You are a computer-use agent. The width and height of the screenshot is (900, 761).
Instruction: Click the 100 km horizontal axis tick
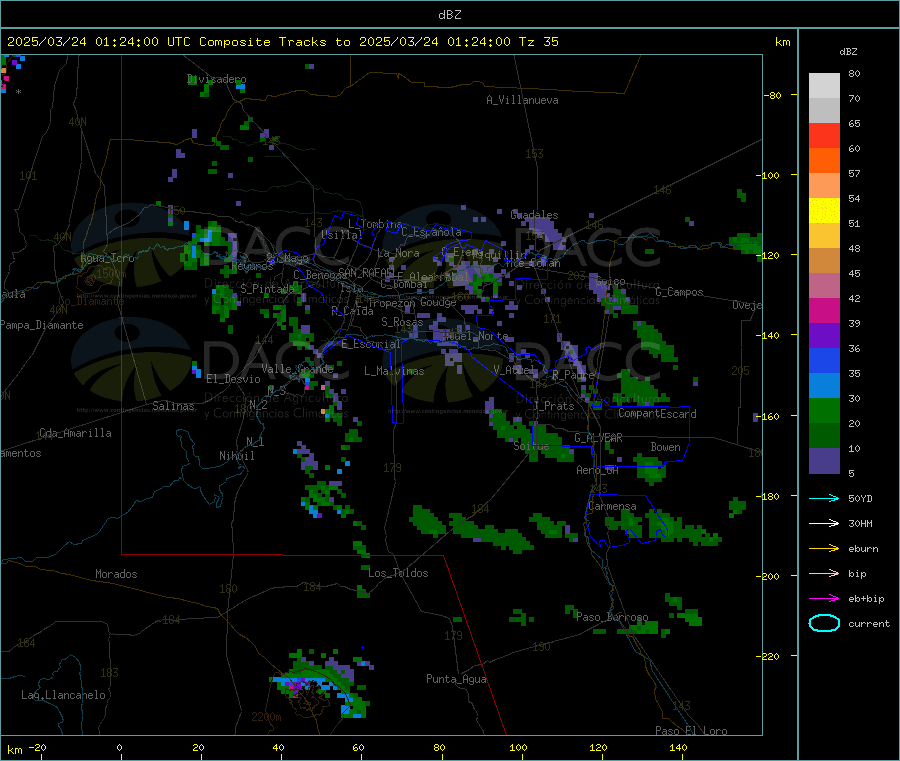pyautogui.click(x=518, y=747)
